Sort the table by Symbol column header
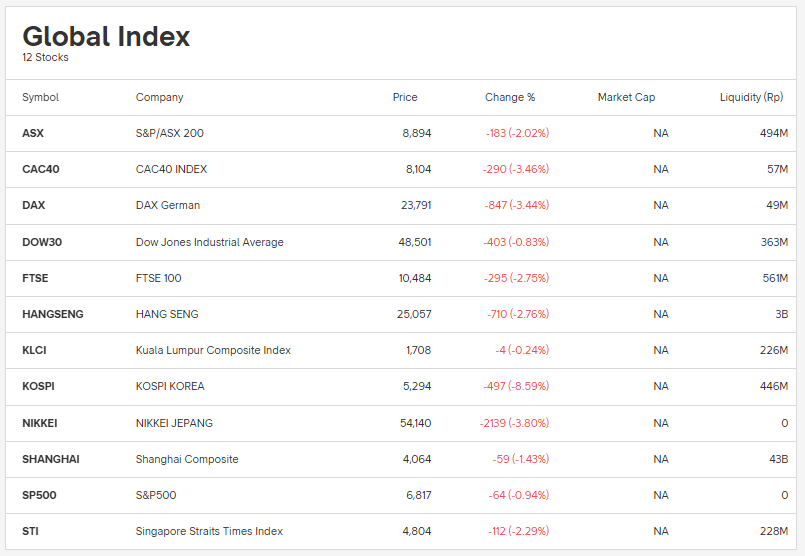This screenshot has width=805, height=556. click(x=40, y=97)
